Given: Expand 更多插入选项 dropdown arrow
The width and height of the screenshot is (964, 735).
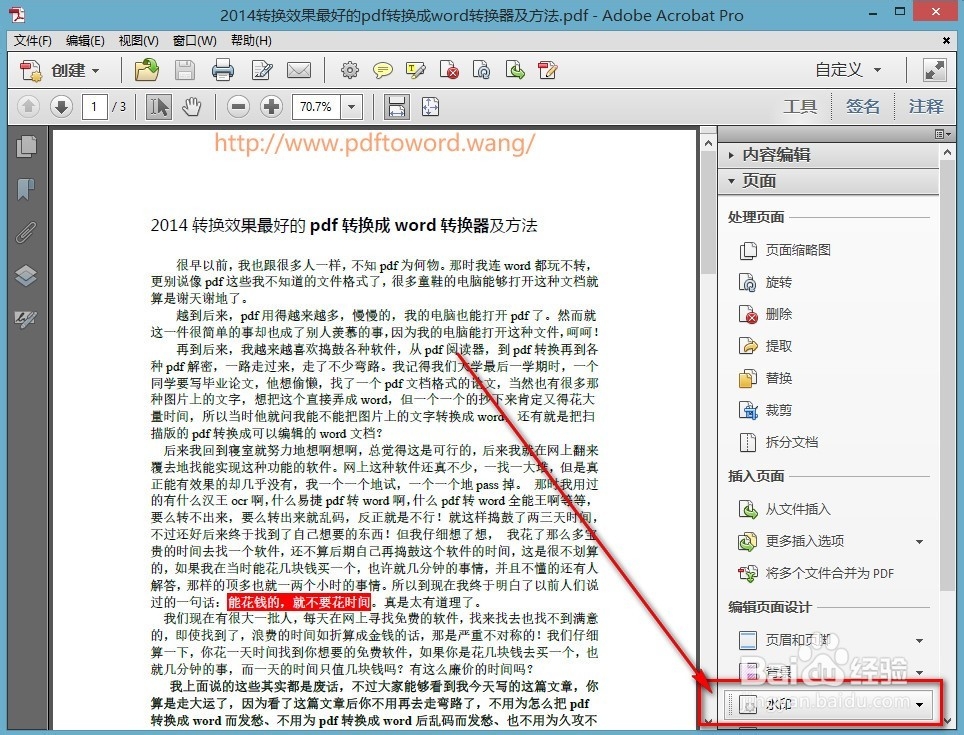Looking at the screenshot, I should pos(920,541).
